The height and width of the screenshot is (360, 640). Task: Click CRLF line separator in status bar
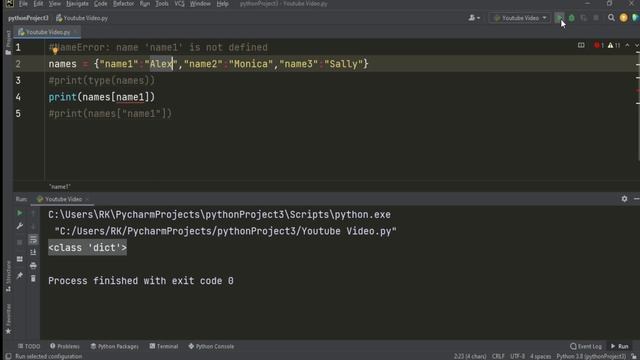click(498, 356)
